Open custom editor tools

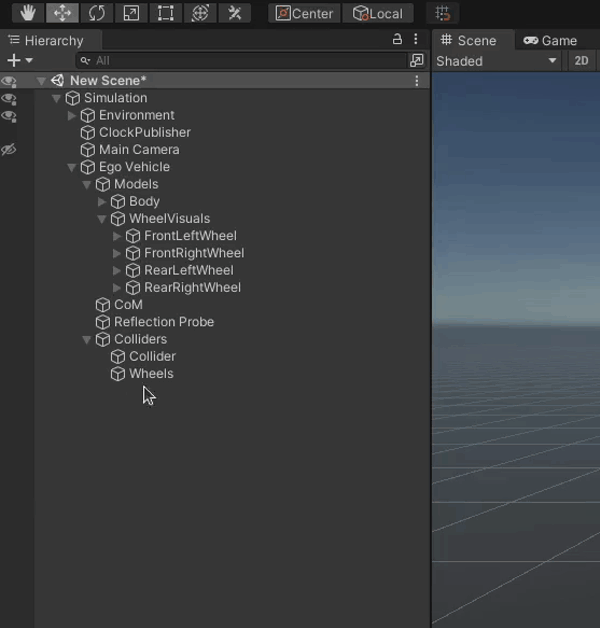pyautogui.click(x=234, y=13)
